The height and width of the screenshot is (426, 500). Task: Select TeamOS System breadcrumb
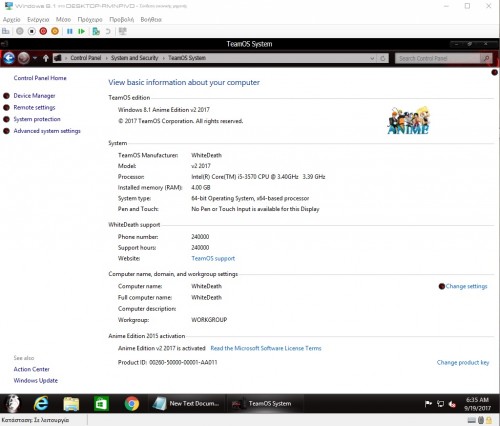(x=187, y=58)
